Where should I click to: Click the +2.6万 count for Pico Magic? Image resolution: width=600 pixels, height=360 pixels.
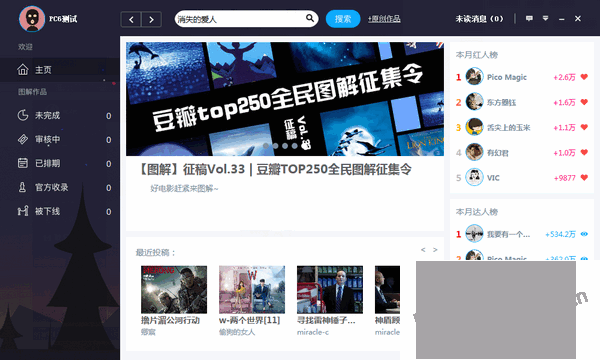click(x=564, y=77)
